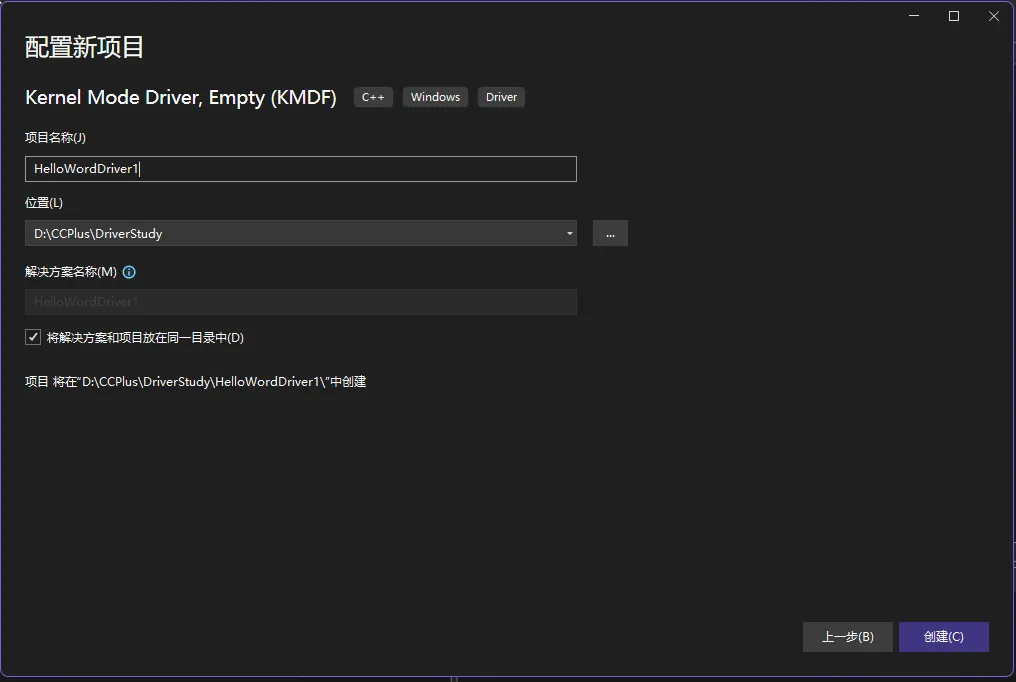Click the info icon beside 解决方案名称(M)
Image resolution: width=1016 pixels, height=682 pixels.
pos(128,271)
